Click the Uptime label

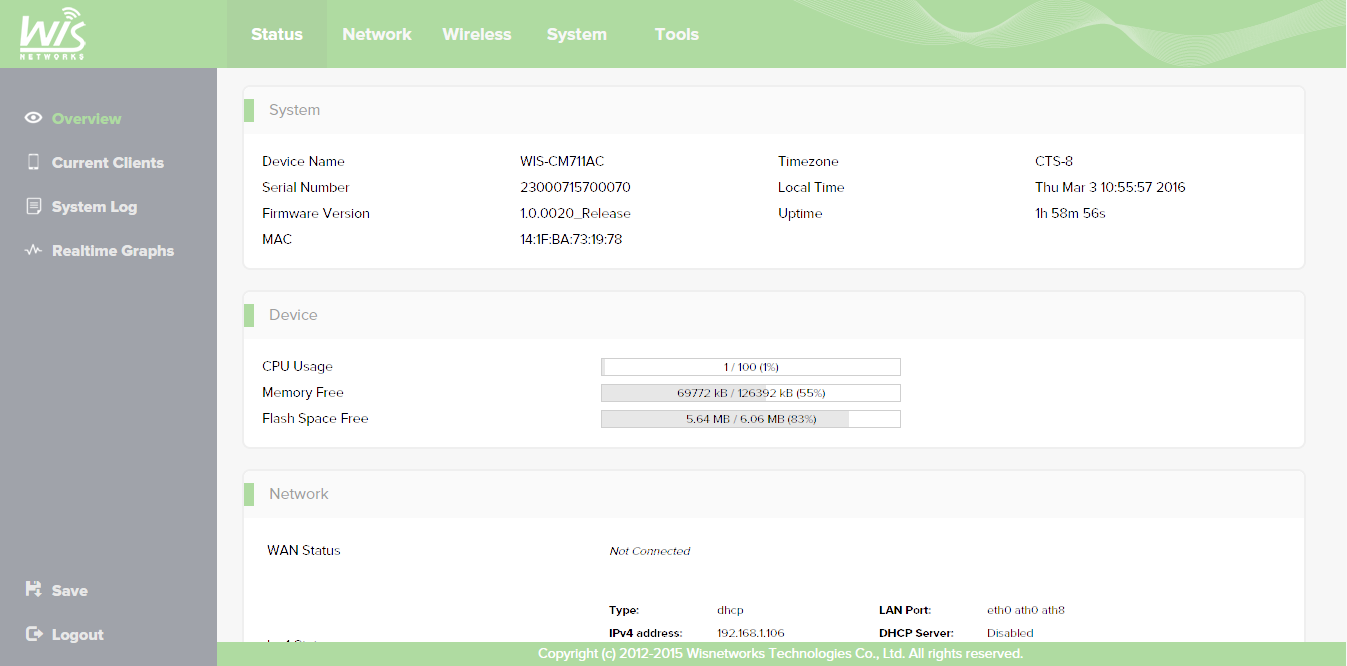pyautogui.click(x=800, y=213)
